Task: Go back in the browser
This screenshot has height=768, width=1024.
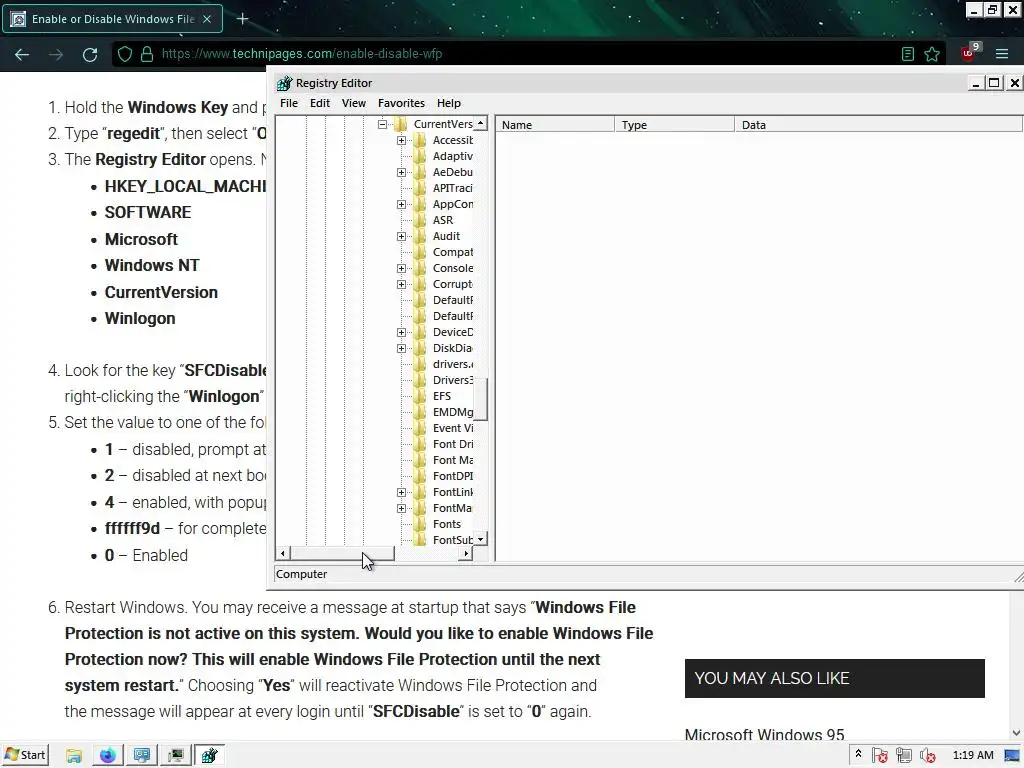Action: point(22,54)
